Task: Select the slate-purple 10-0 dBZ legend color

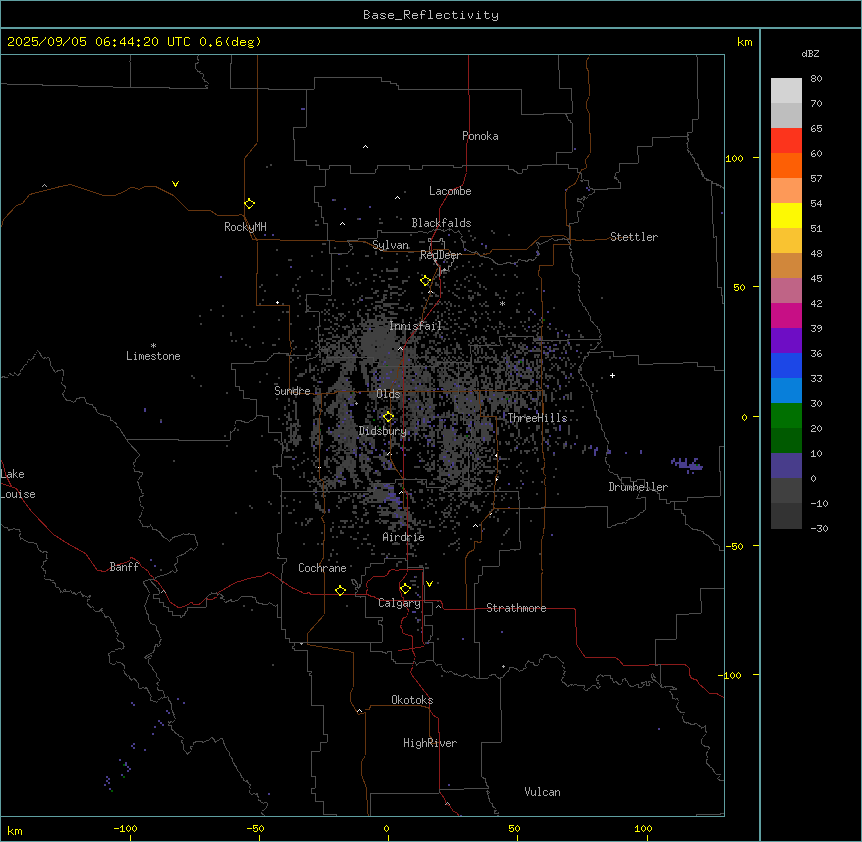Action: coord(786,466)
